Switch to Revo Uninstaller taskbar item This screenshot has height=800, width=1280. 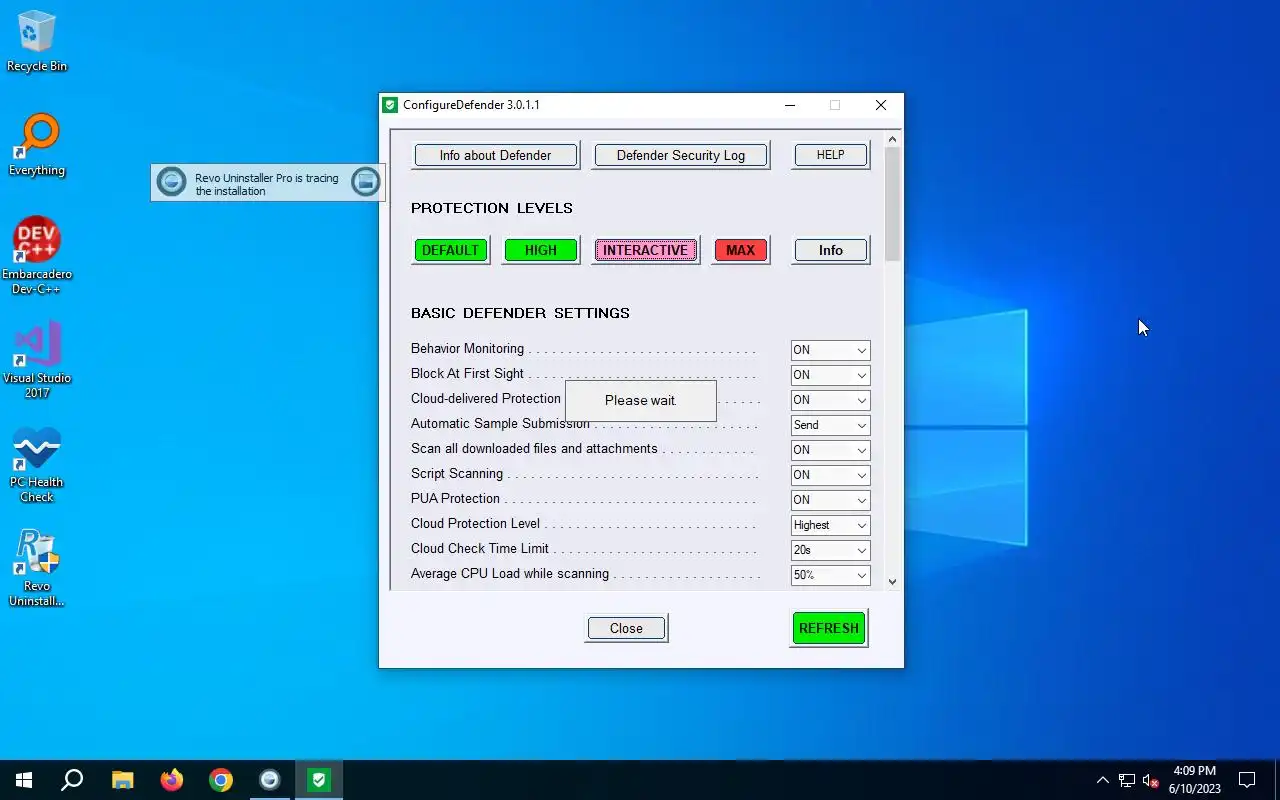click(x=270, y=780)
